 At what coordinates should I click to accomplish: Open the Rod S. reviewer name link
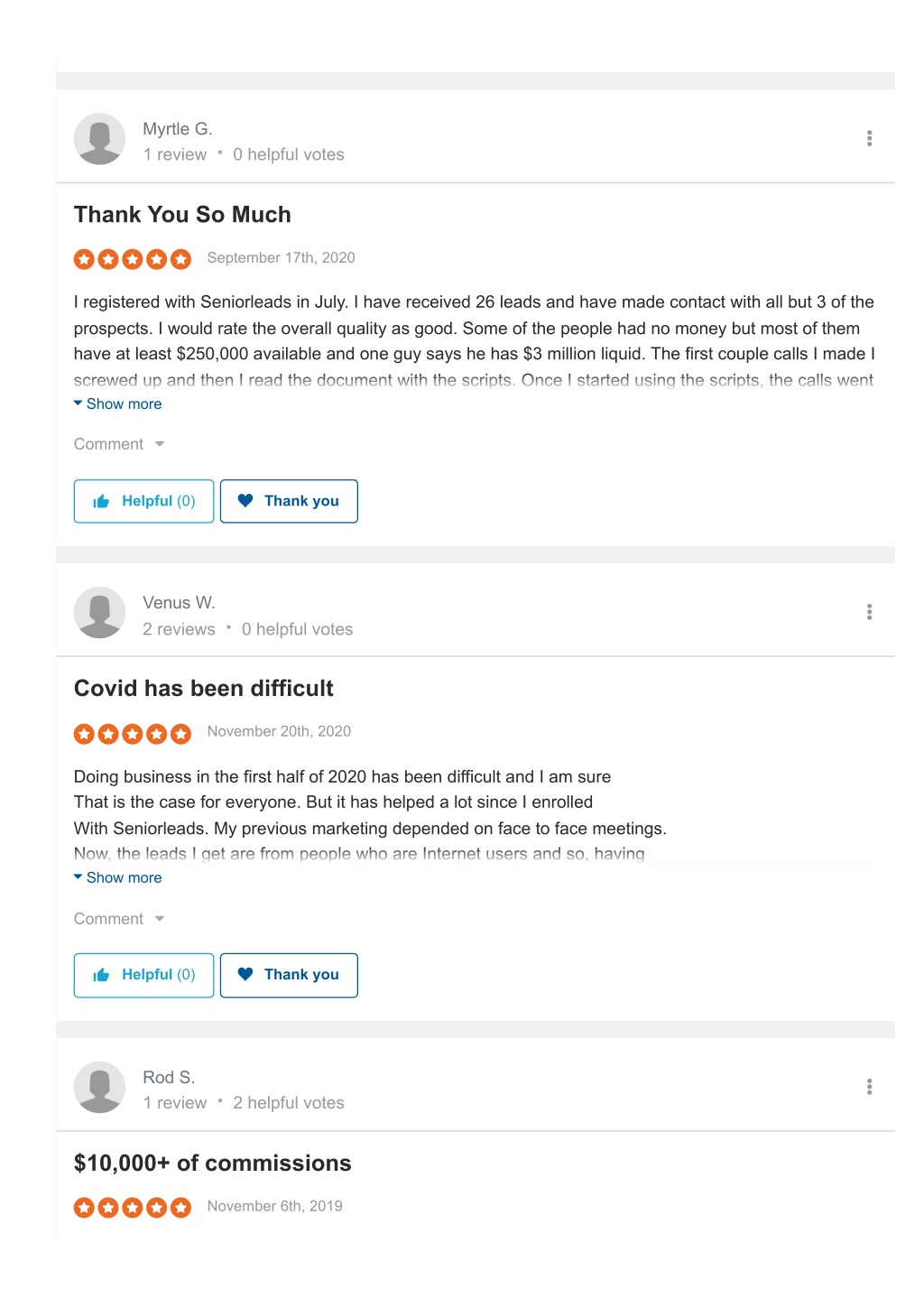pyautogui.click(x=169, y=1077)
